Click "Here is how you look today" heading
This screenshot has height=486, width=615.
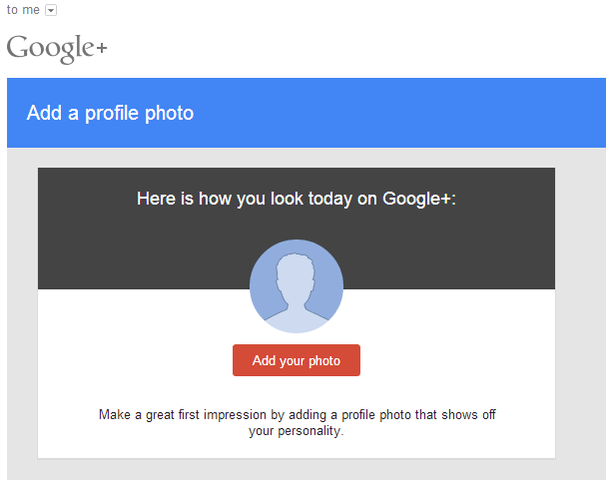[296, 199]
